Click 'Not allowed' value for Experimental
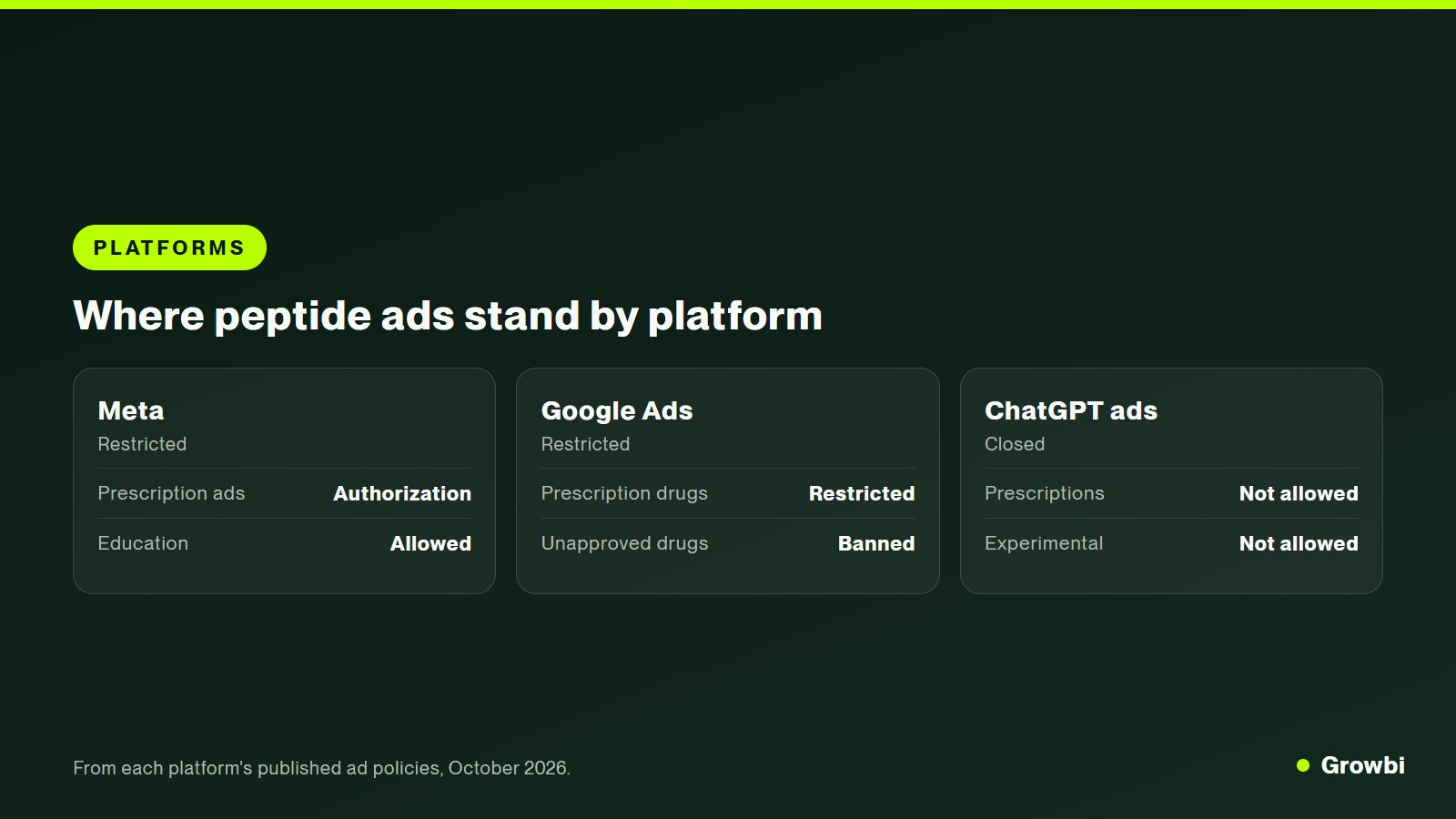 pos(1299,543)
